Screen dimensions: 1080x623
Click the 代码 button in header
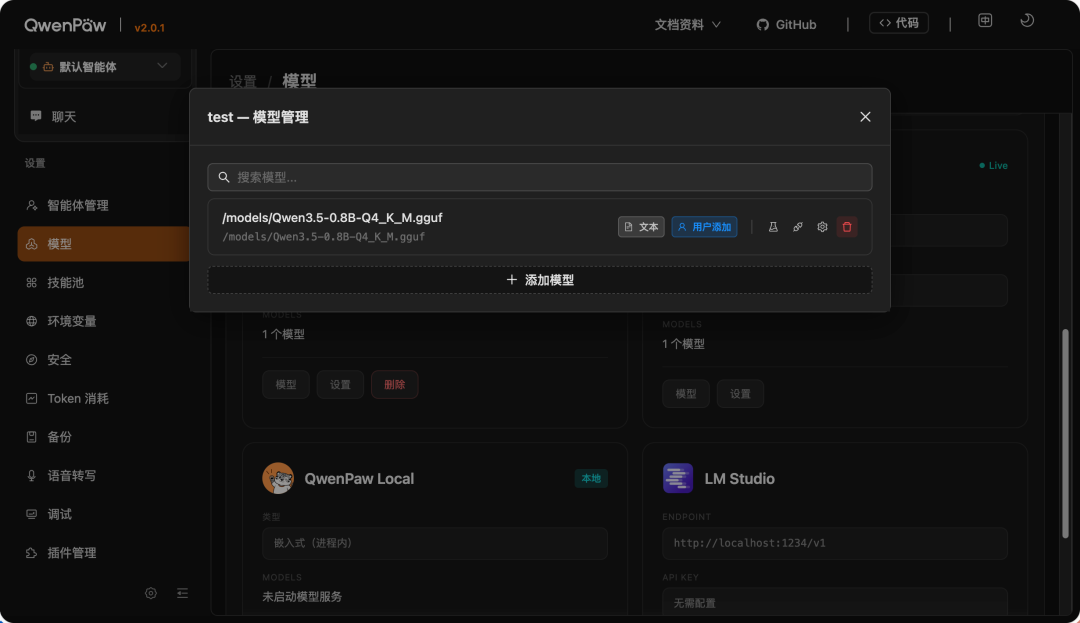coord(898,23)
